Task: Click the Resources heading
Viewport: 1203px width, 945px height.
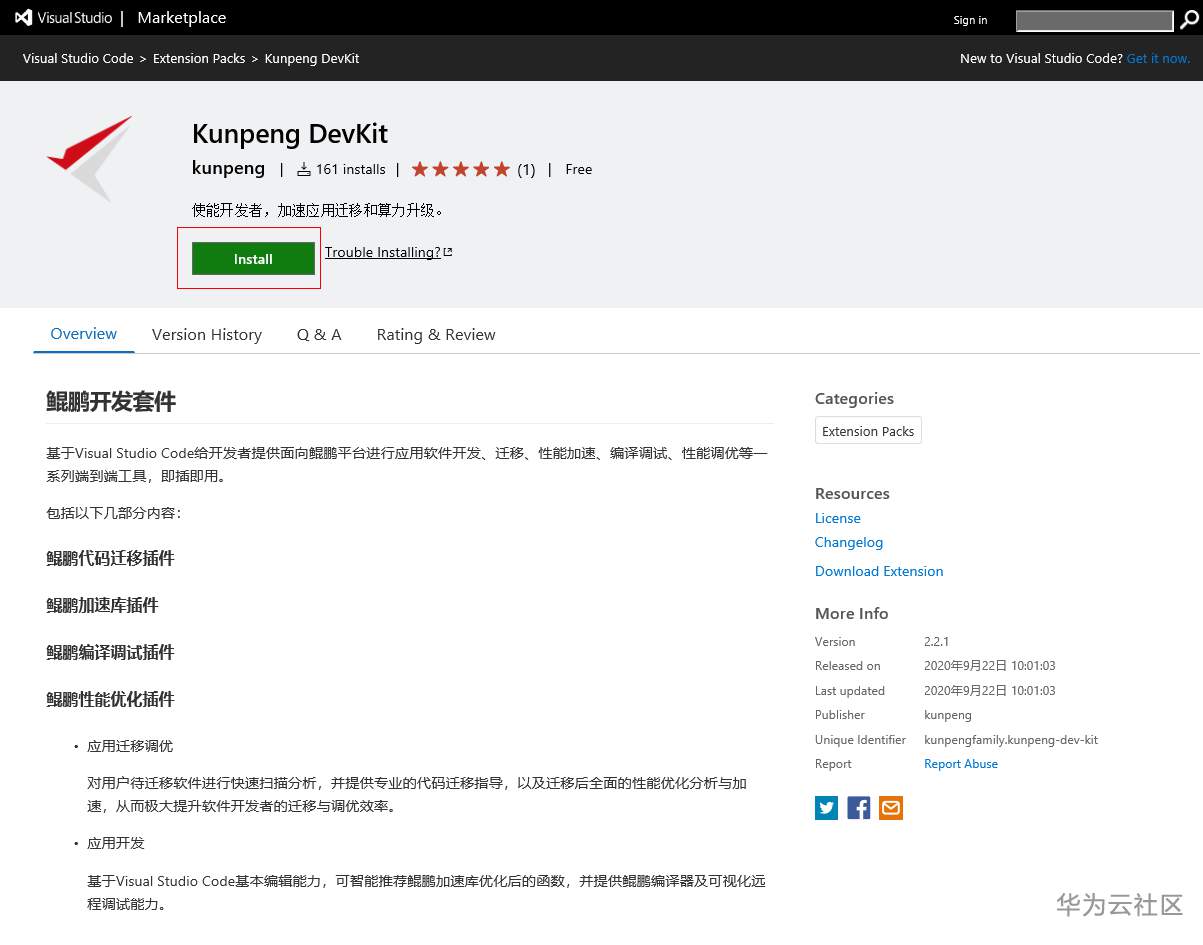Action: click(x=852, y=493)
